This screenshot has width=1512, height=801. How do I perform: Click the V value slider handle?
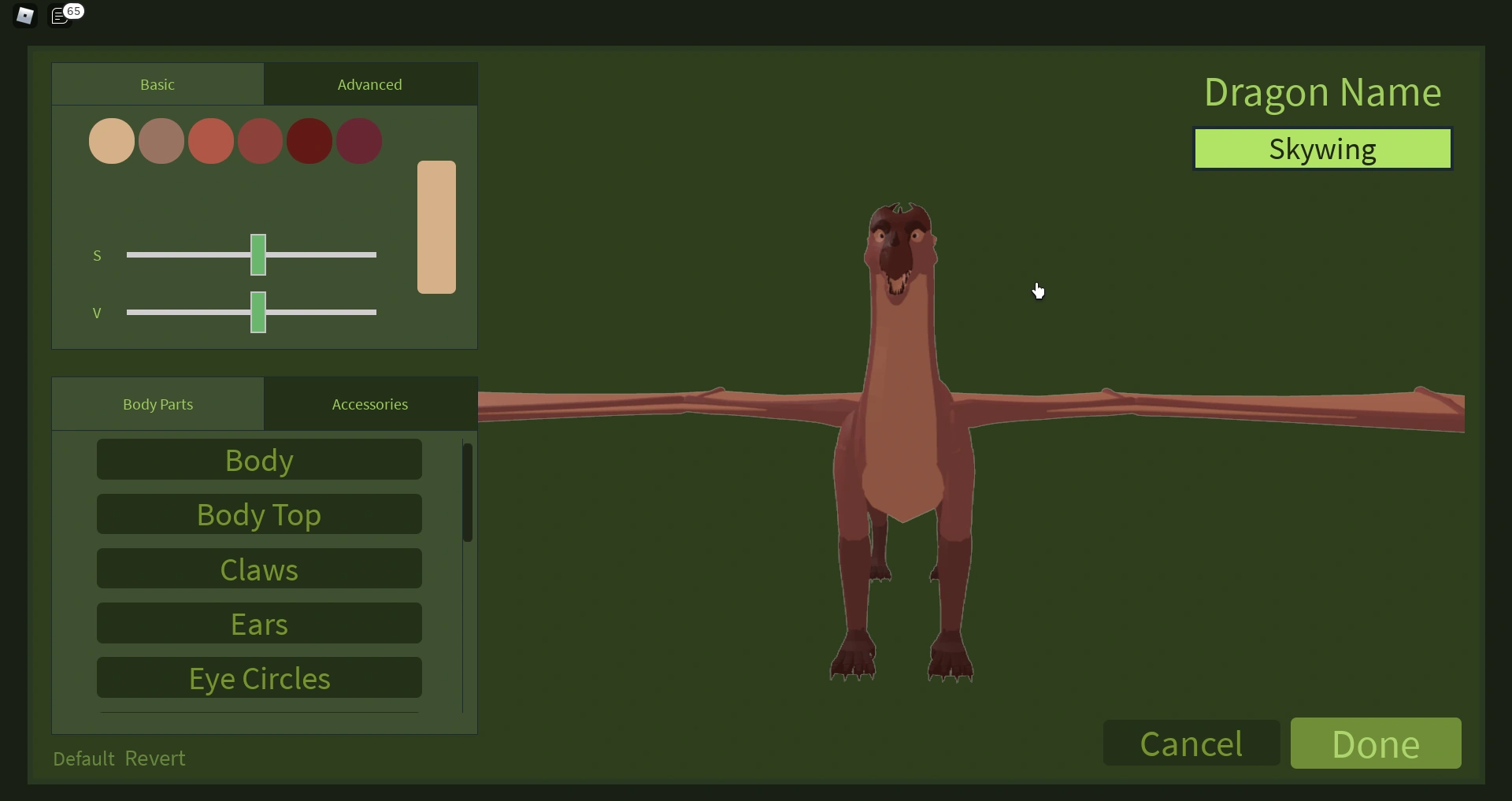[258, 312]
